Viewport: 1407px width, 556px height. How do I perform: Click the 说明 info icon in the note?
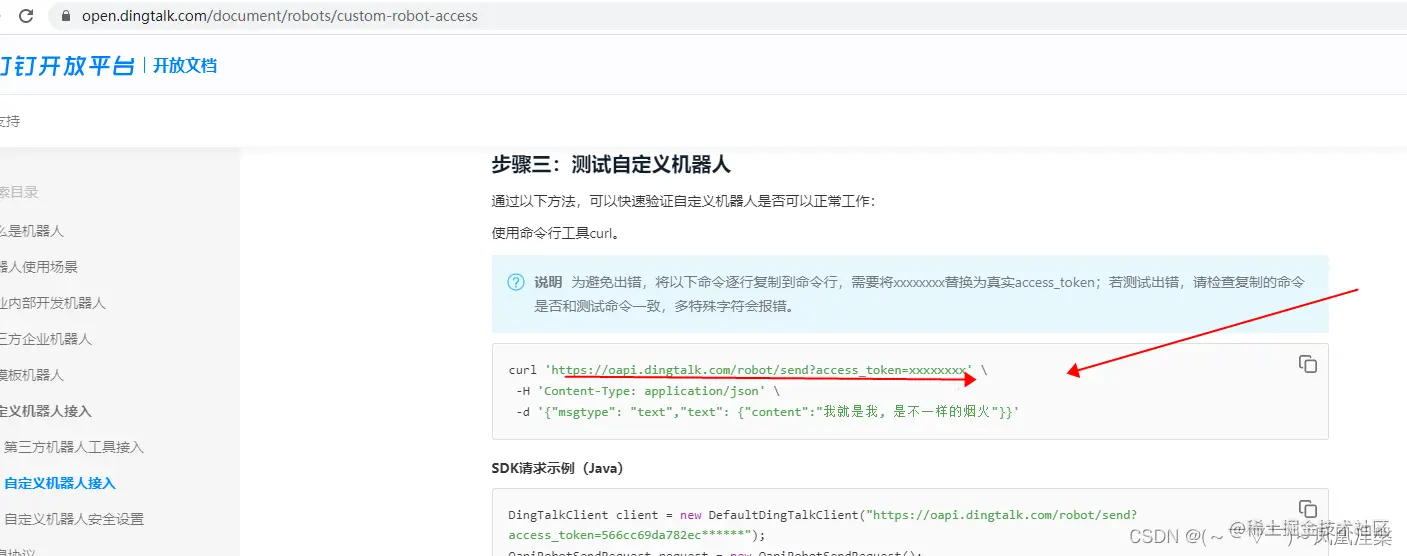click(515, 282)
